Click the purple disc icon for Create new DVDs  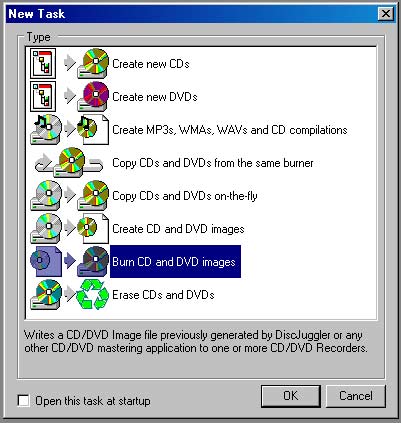(93, 96)
